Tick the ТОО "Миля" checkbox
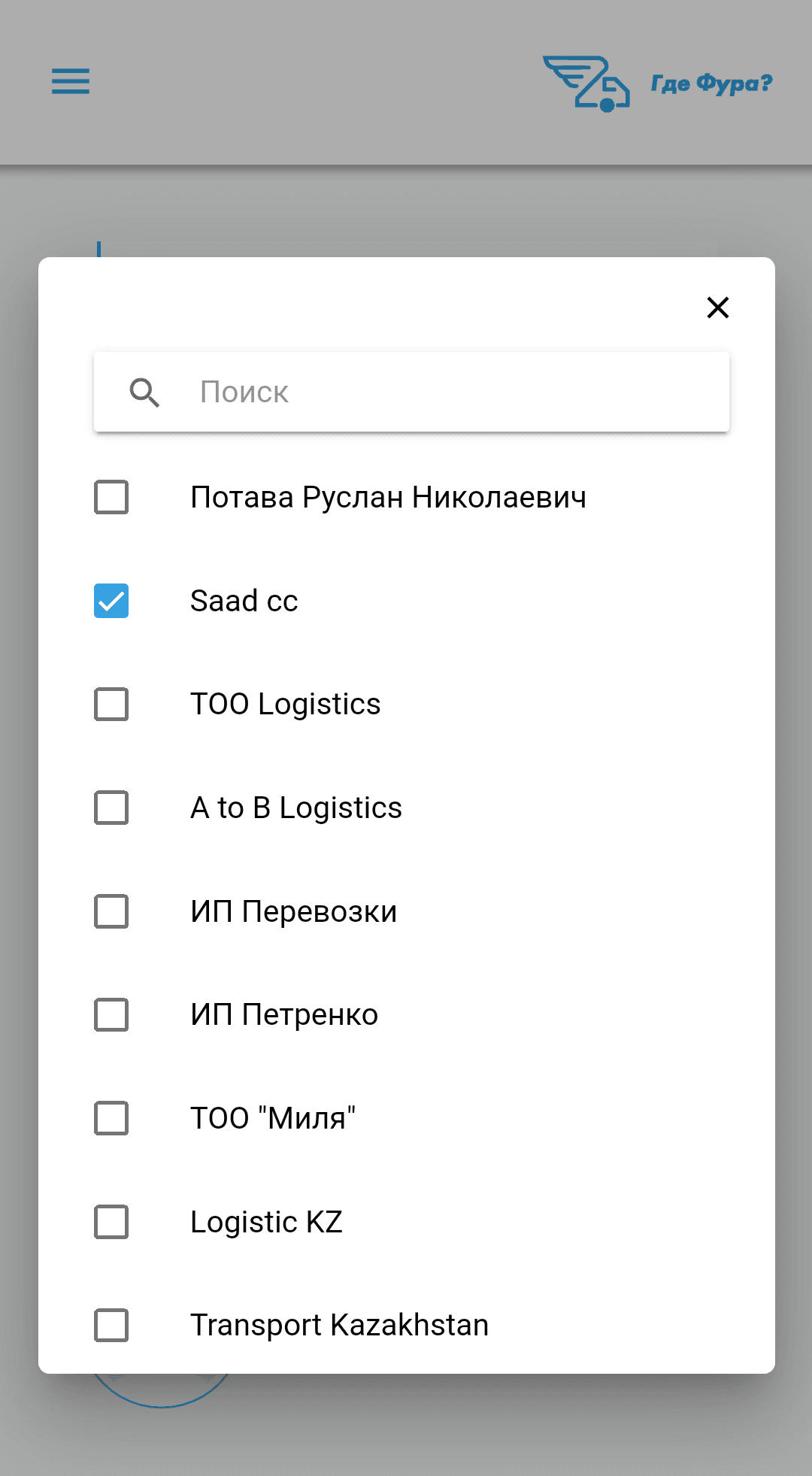This screenshot has width=812, height=1476. tap(111, 1118)
